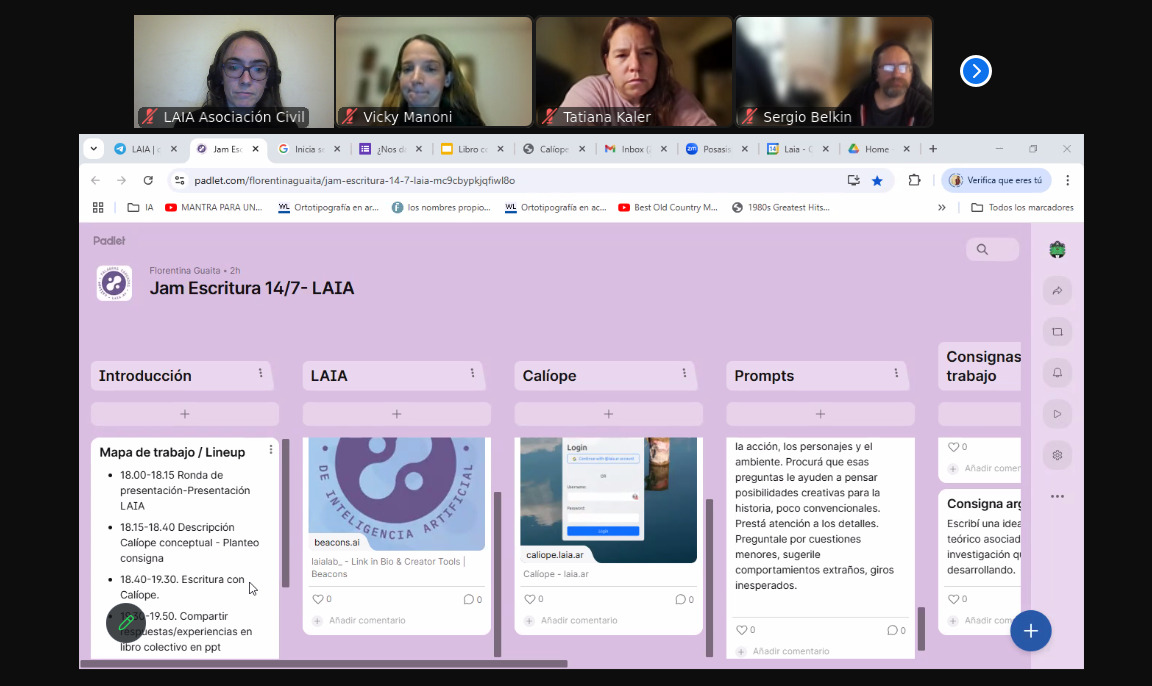This screenshot has width=1152, height=686.
Task: Open the 1980s Greatest Hits... bookmark
Action: [x=780, y=208]
